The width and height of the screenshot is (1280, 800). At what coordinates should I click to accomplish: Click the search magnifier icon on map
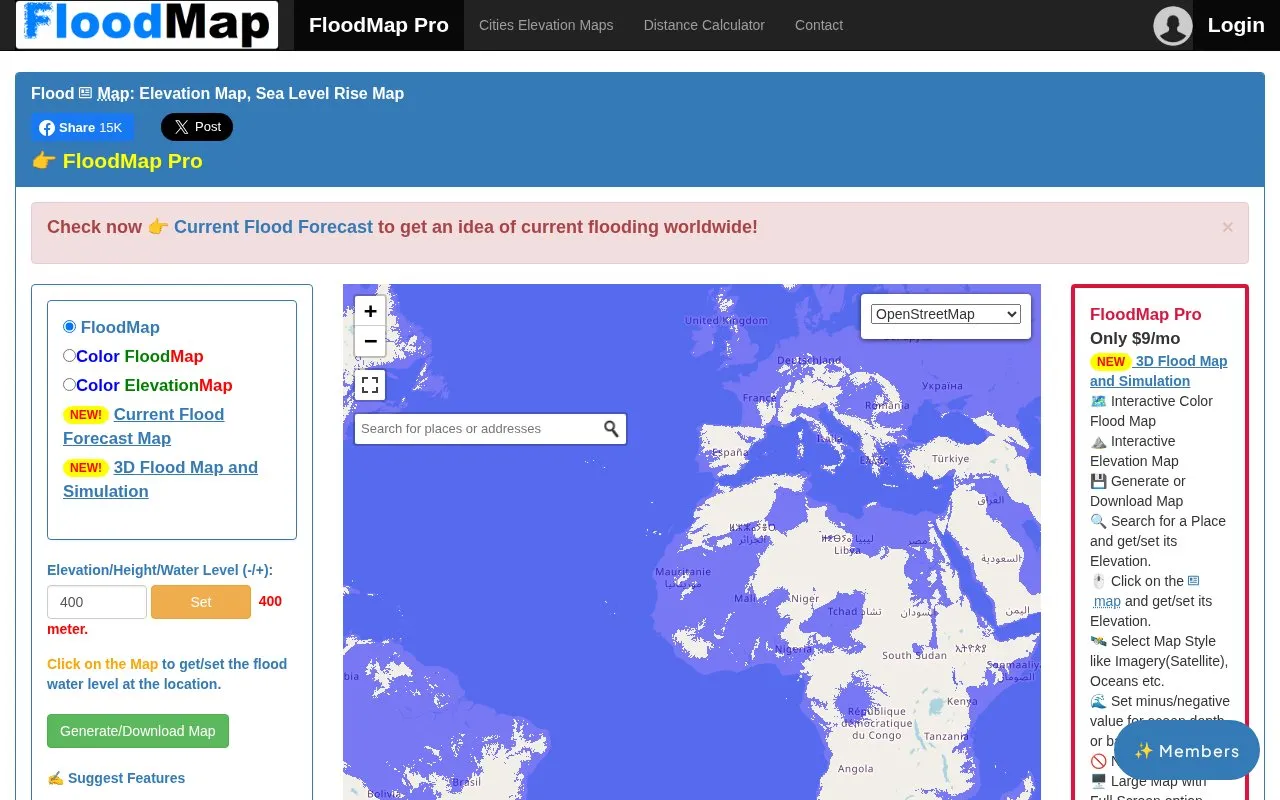(611, 429)
